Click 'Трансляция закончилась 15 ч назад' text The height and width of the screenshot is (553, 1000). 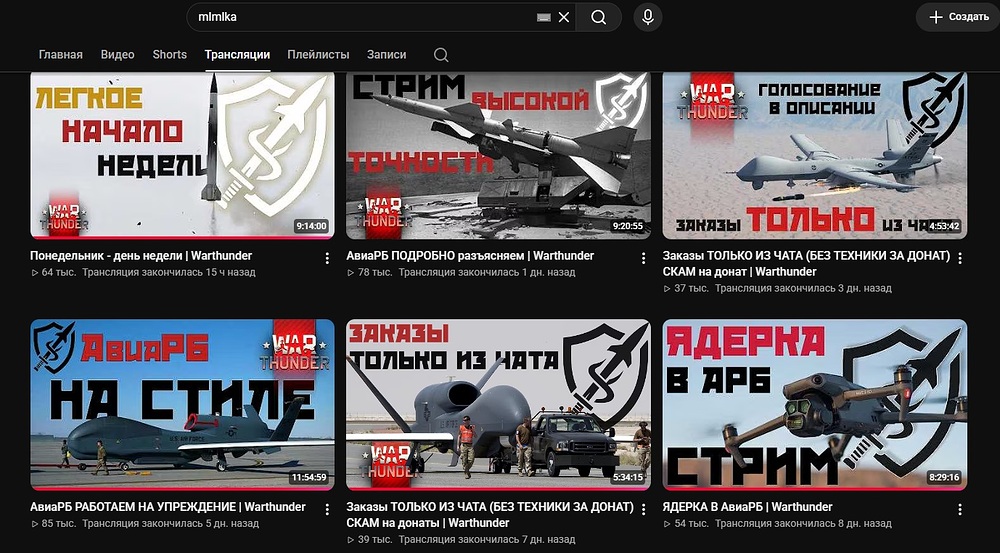169,272
